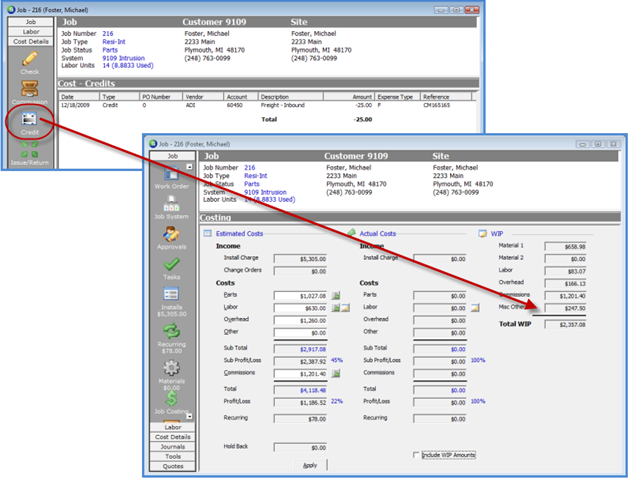This screenshot has width=628, height=478.
Task: Select the Credit icon in back window
Action: [29, 119]
